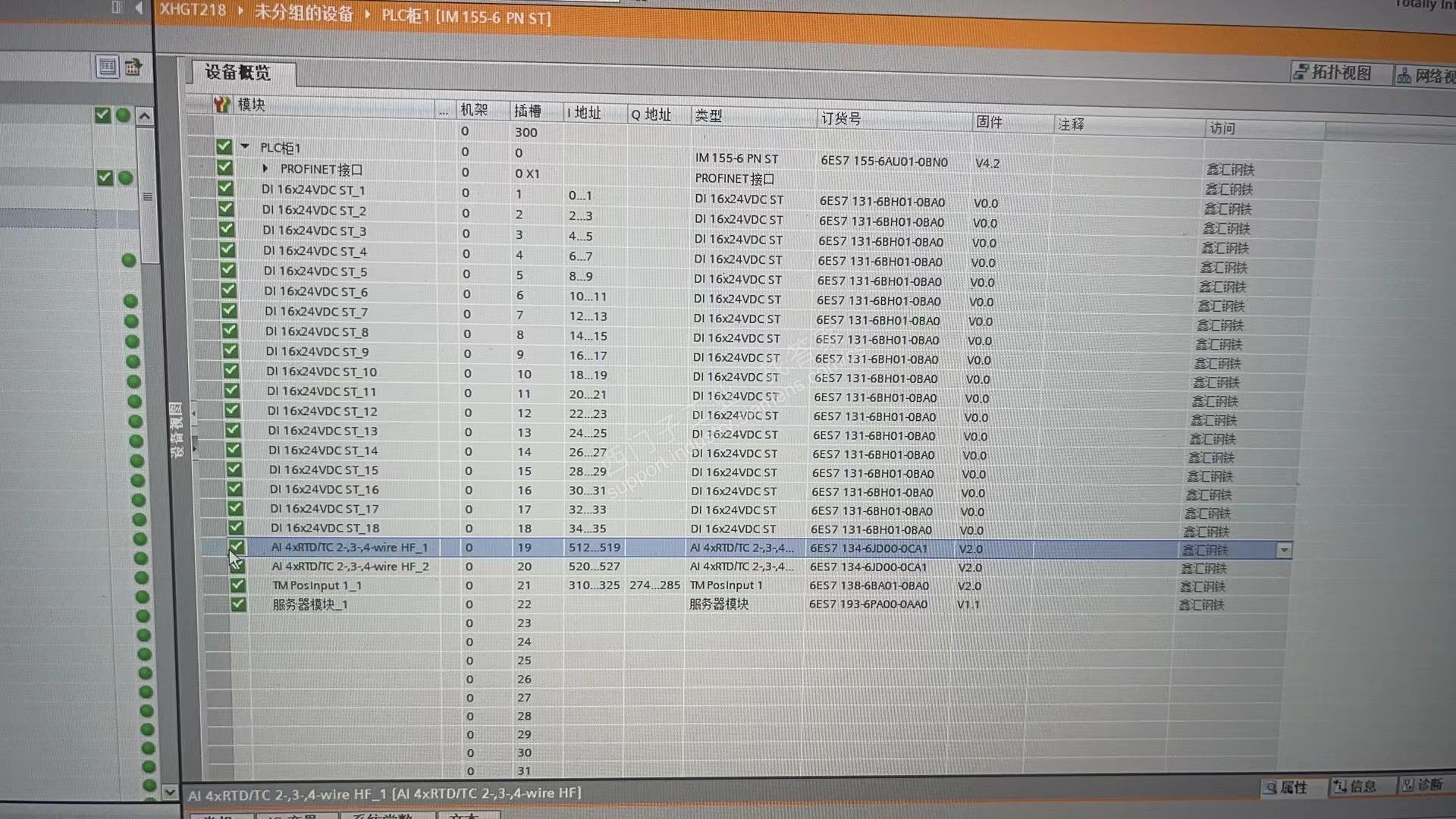Collapse the PLC柜1 tree node
1456x819 pixels.
pyautogui.click(x=245, y=146)
